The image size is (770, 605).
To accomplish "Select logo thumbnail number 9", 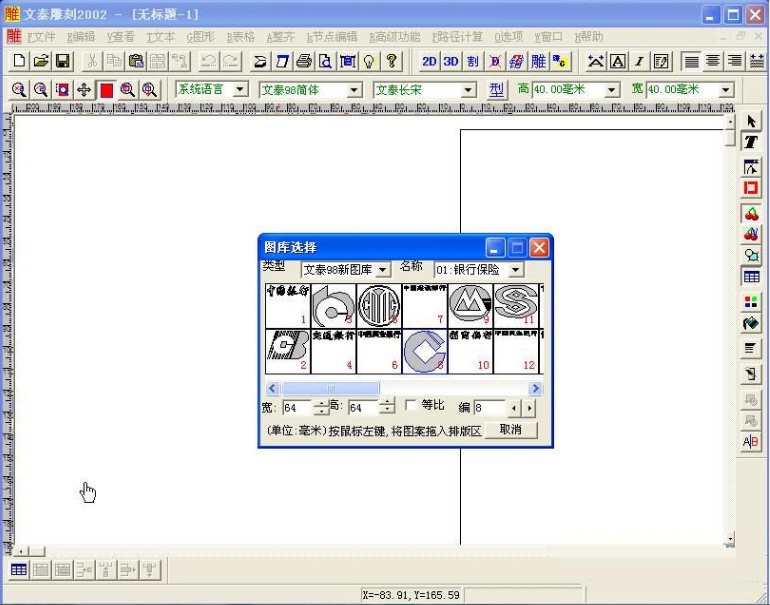I will click(468, 305).
